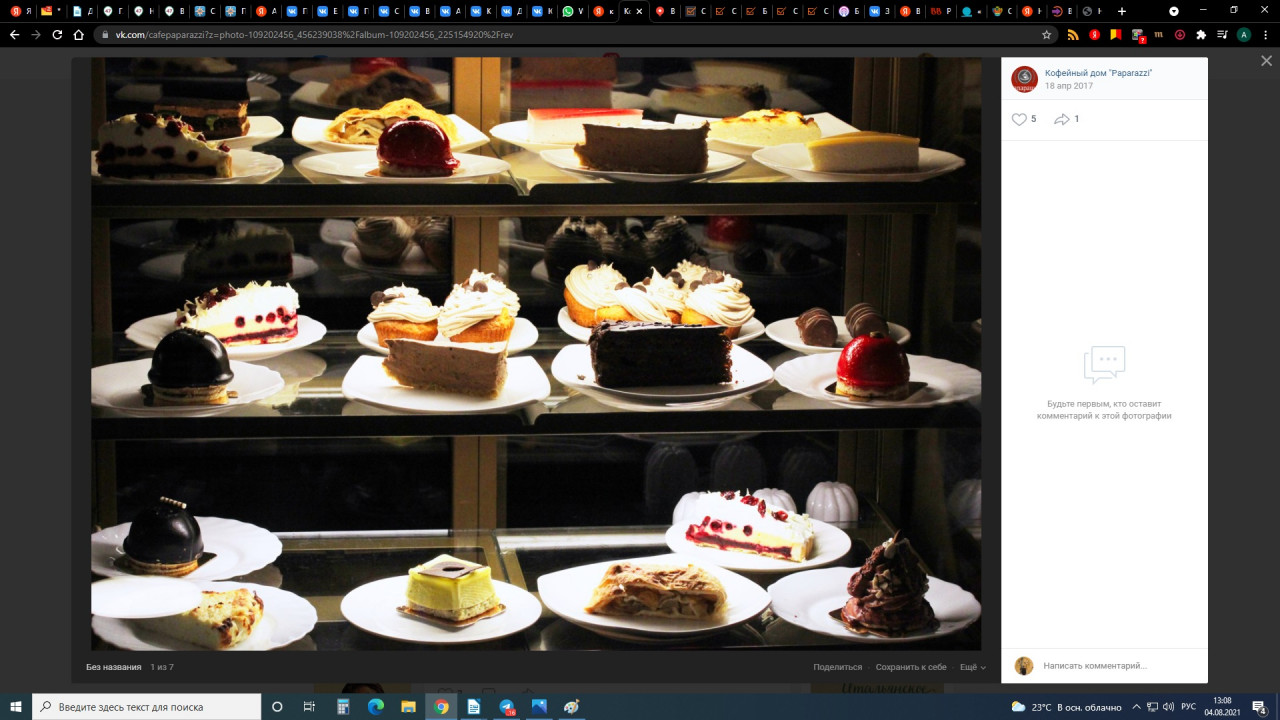The width and height of the screenshot is (1280, 720).
Task: Show hidden system tray icons
Action: click(1136, 707)
